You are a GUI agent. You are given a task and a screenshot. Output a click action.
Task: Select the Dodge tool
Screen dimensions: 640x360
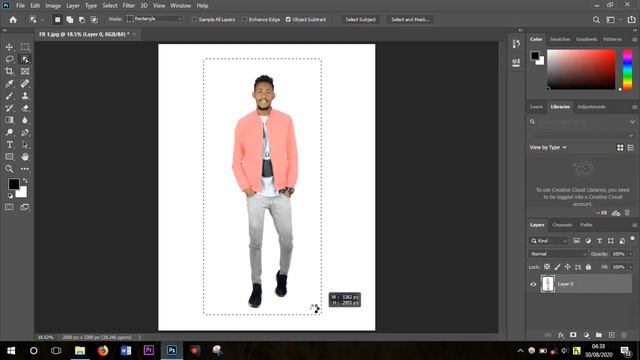9,132
